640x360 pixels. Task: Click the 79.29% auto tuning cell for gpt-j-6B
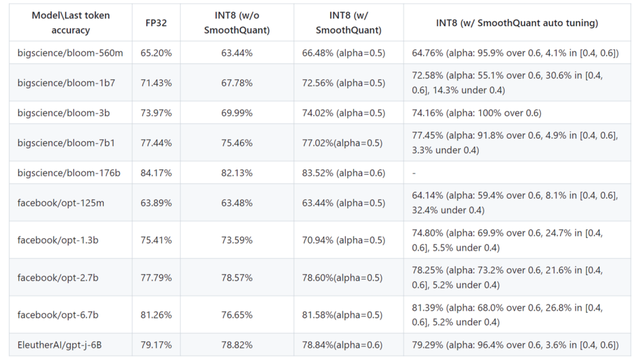click(515, 345)
